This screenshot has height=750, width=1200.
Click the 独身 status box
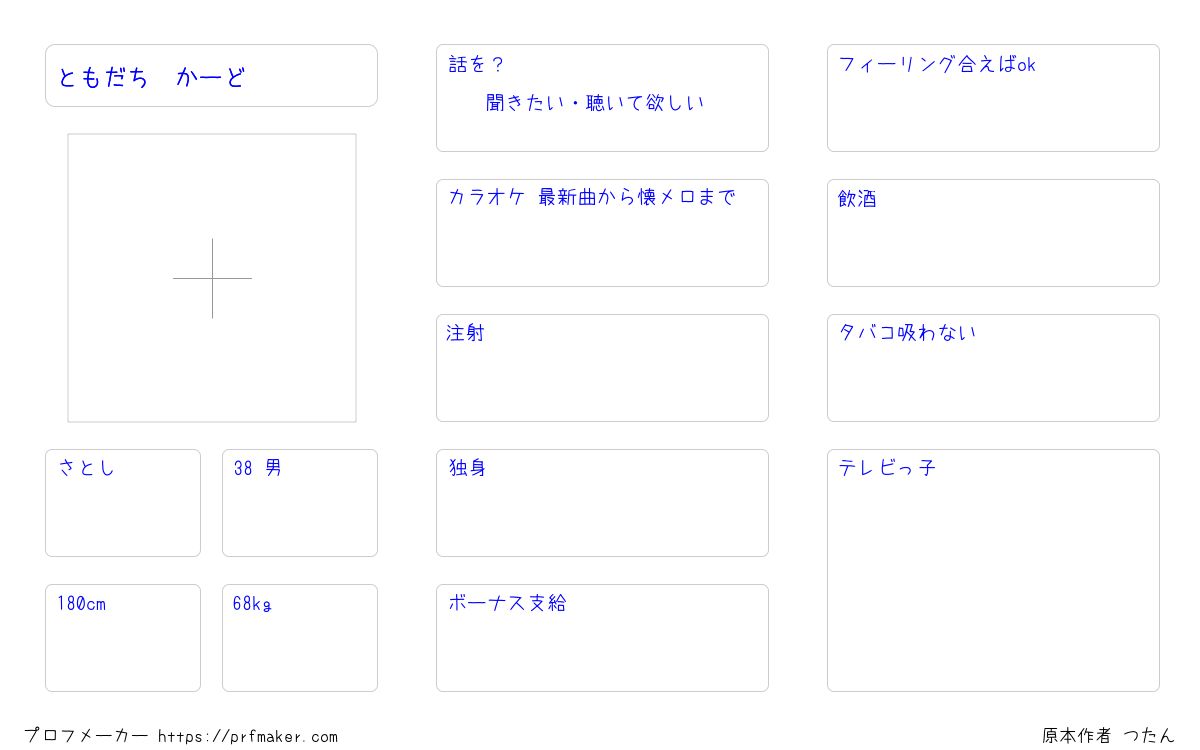[602, 503]
